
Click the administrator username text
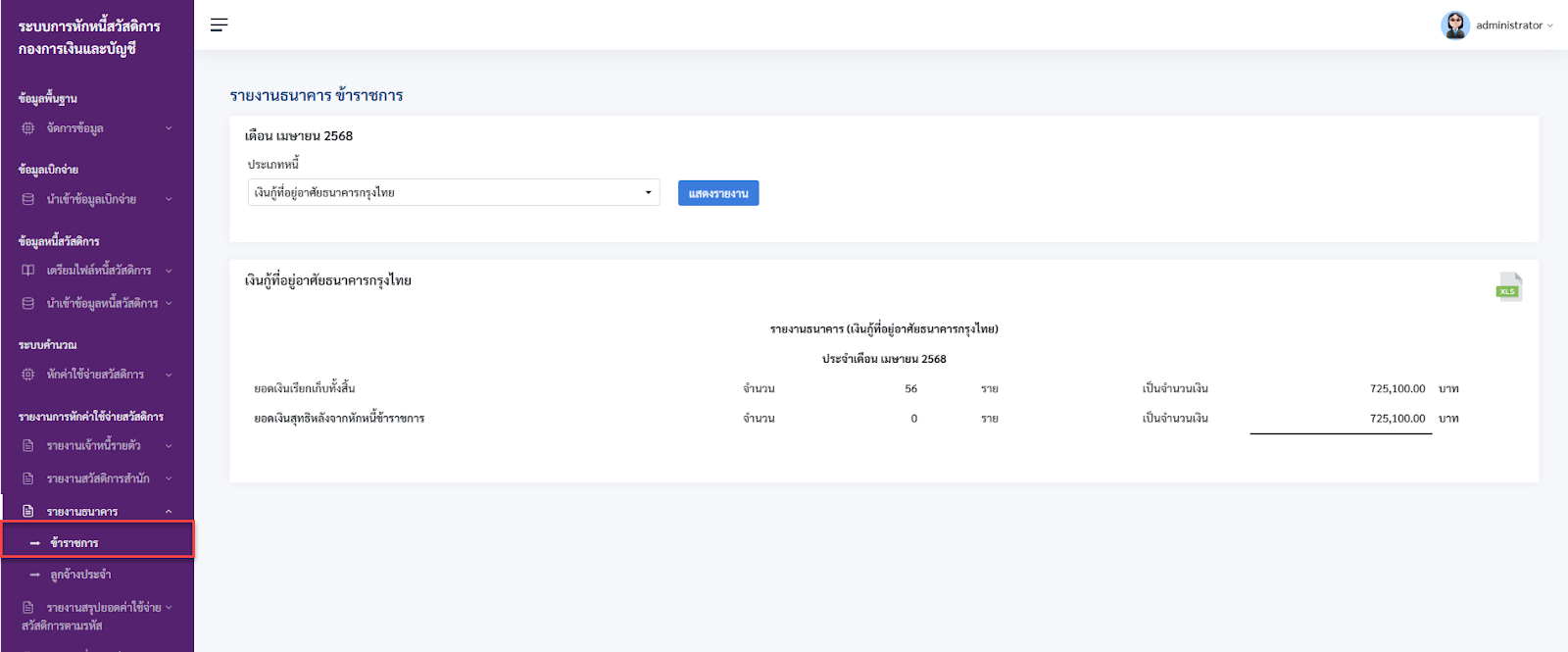click(1509, 25)
